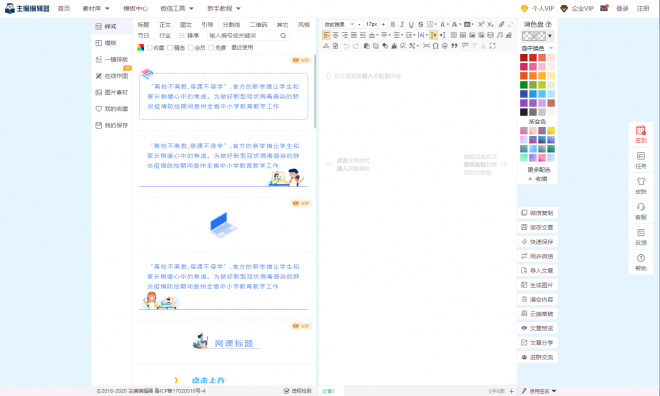Open font color dropdown arrow
This screenshot has width=660, height=396.
447,24
